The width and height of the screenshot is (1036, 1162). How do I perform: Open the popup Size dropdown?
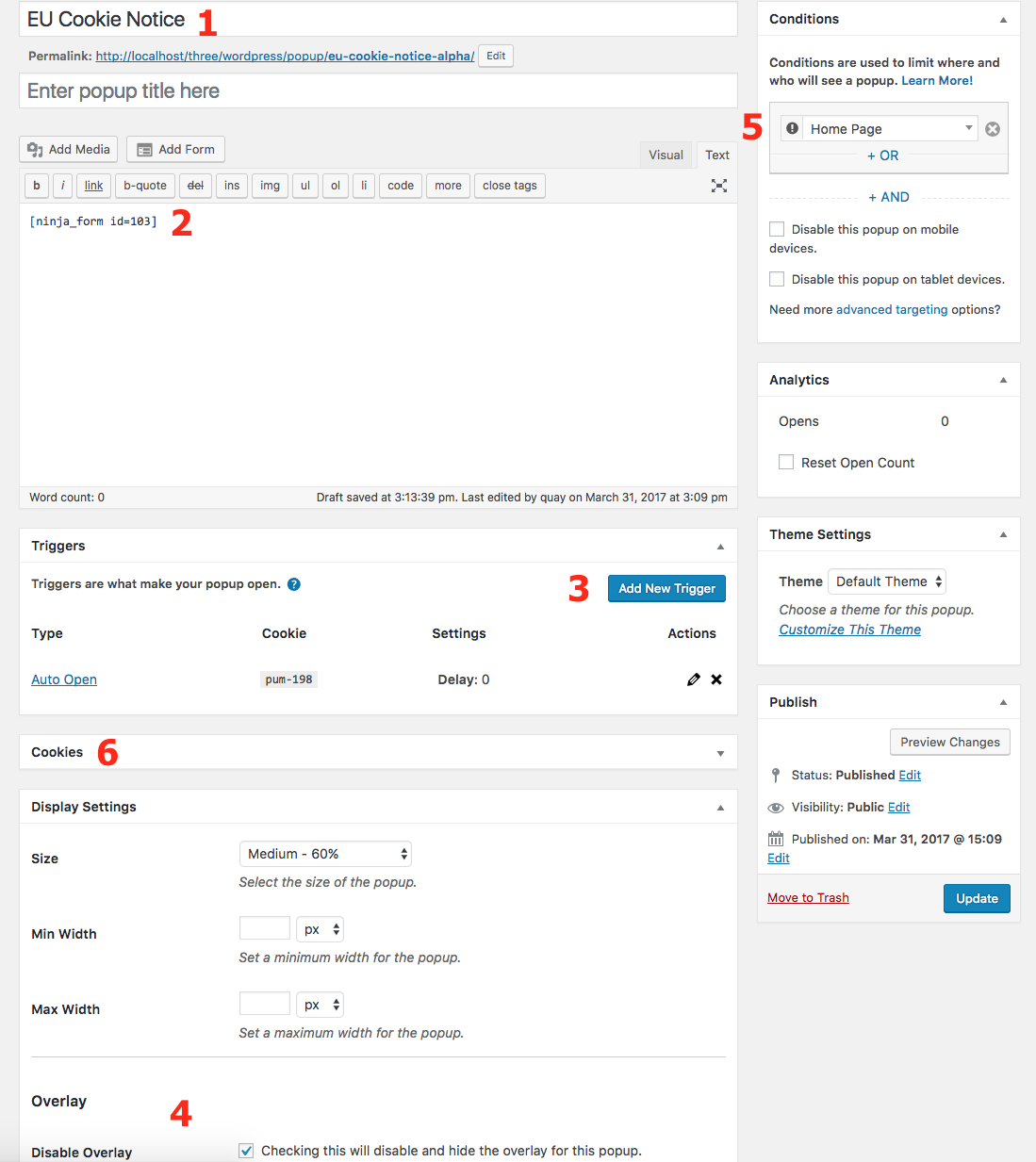tap(325, 853)
